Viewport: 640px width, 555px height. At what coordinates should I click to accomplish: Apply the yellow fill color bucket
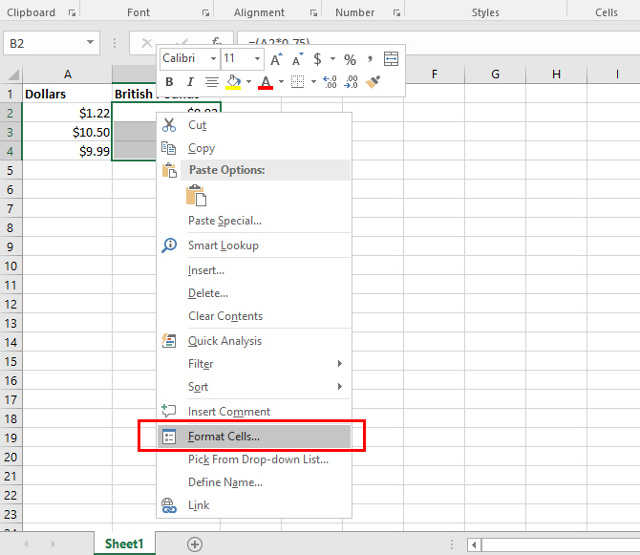233,82
